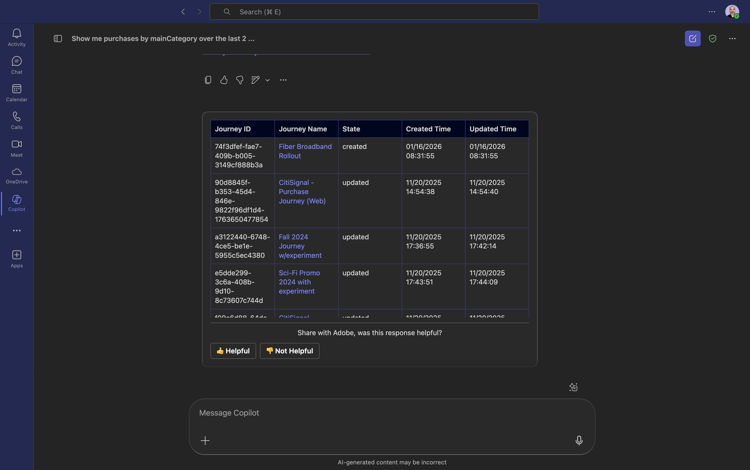
Task: Select updated time 11/20/2025 17:44:09
Action: click(487, 277)
